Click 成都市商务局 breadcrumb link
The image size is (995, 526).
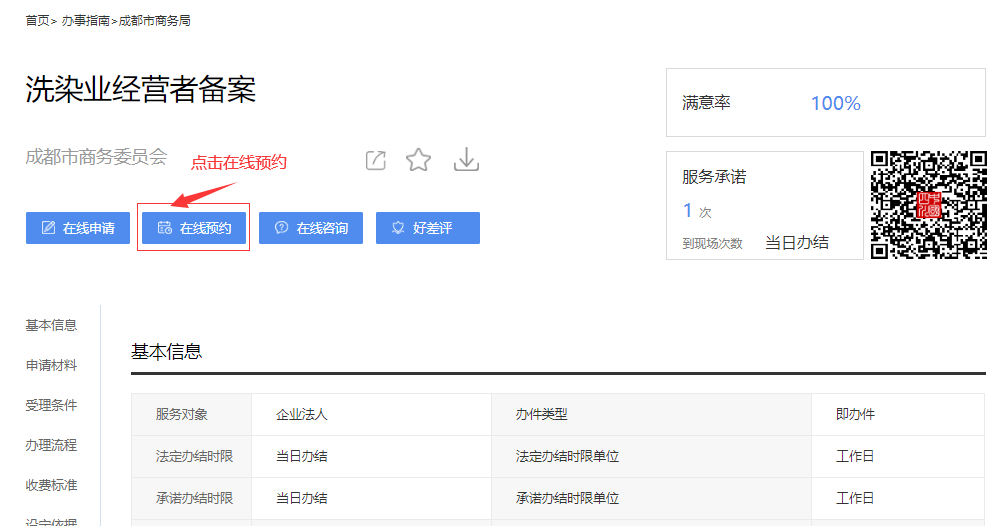coord(154,20)
